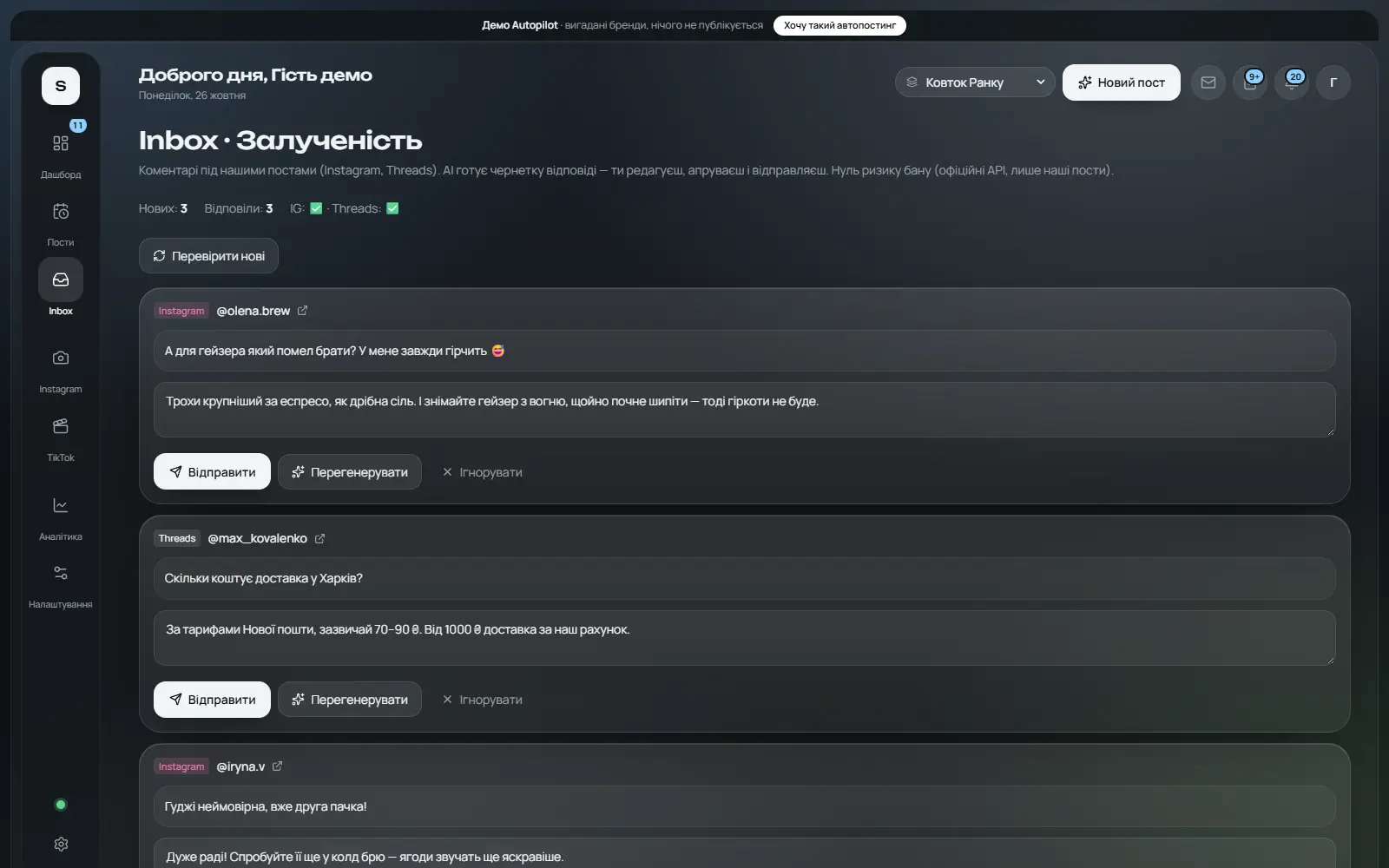Click the Хочу такий автопостинг banner button
The image size is (1389, 868).
point(839,25)
